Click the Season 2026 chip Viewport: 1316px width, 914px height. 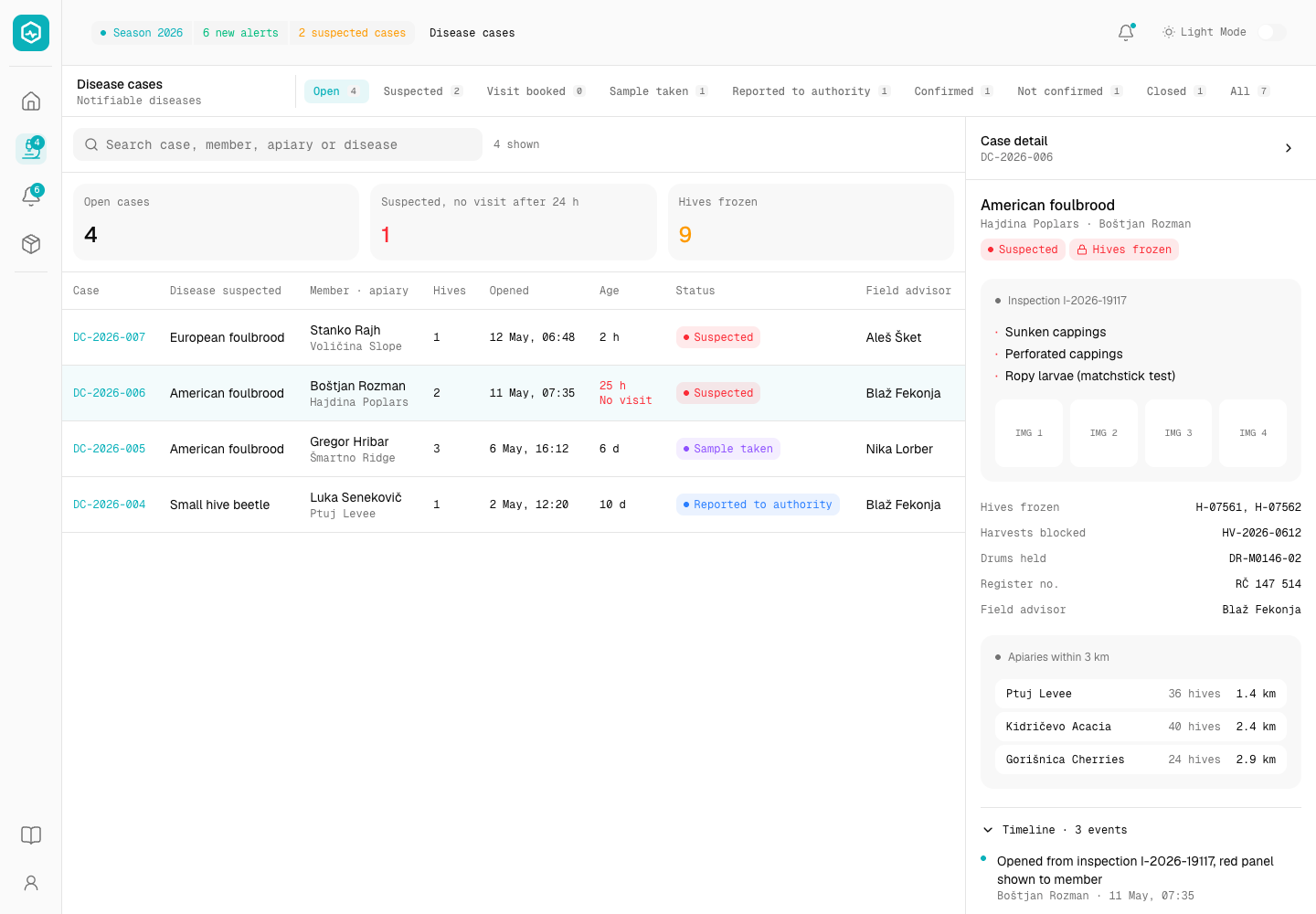142,33
